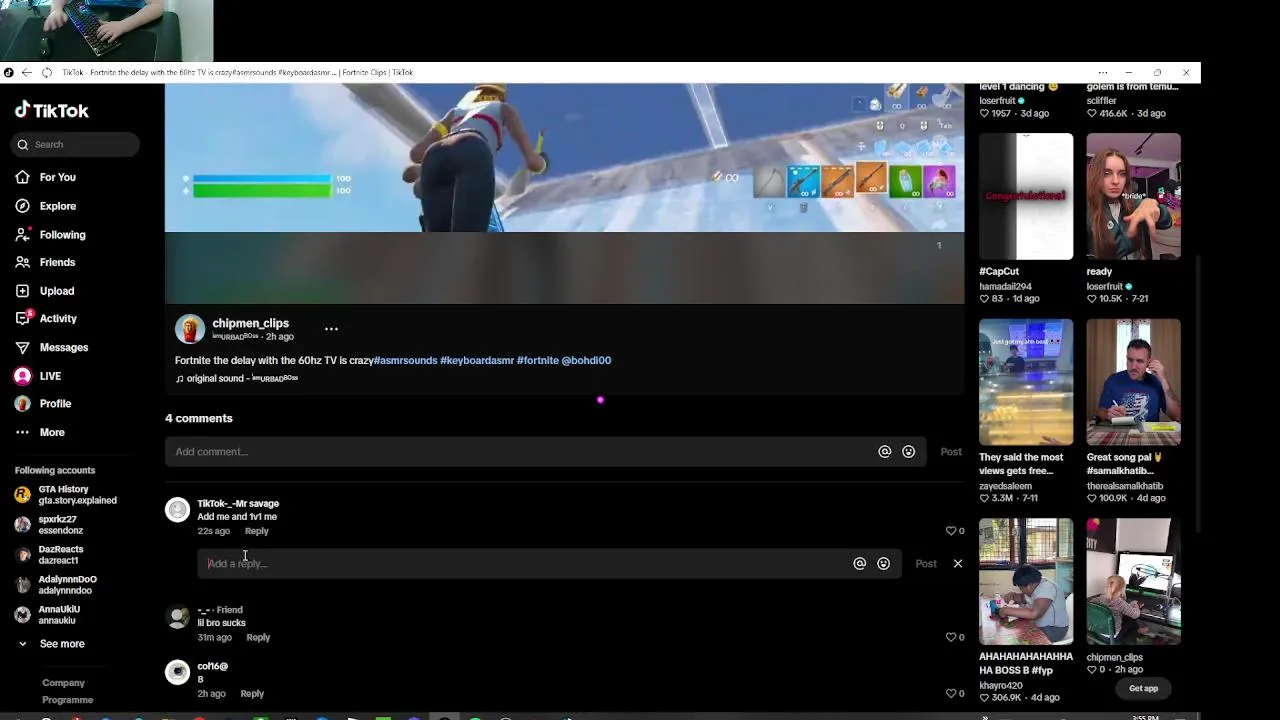Open the #CapCut video thumbnail
The width and height of the screenshot is (1280, 720).
pyautogui.click(x=1026, y=196)
